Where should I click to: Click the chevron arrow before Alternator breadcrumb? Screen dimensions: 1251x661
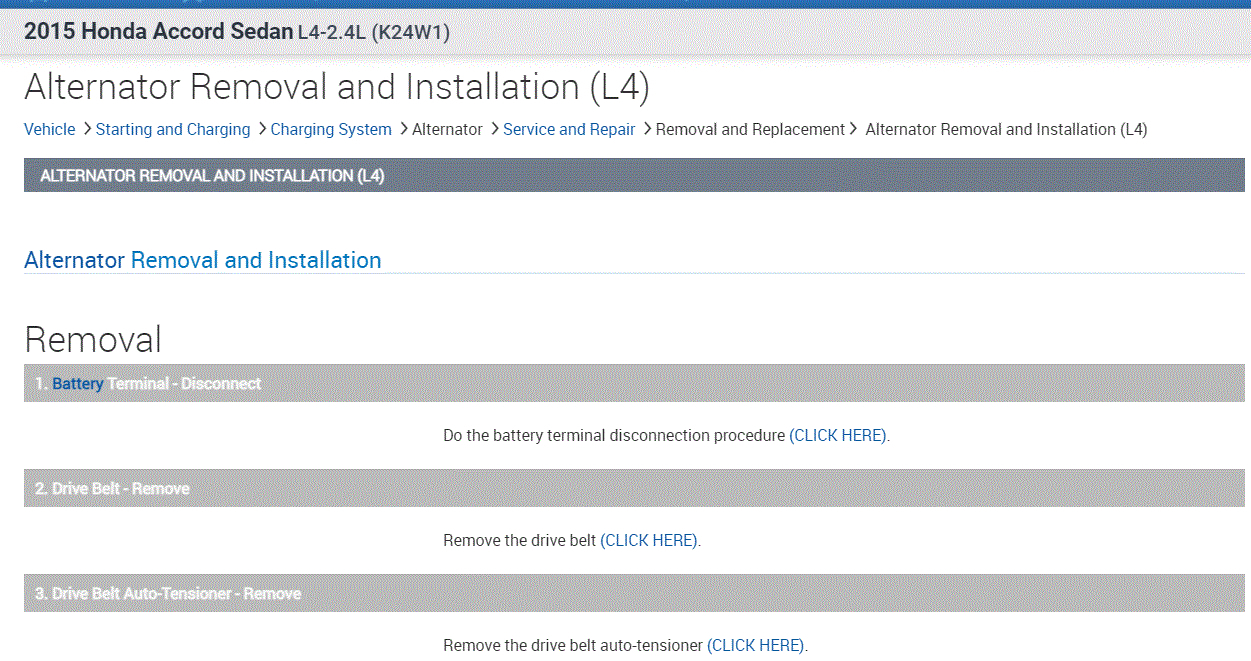pos(403,128)
